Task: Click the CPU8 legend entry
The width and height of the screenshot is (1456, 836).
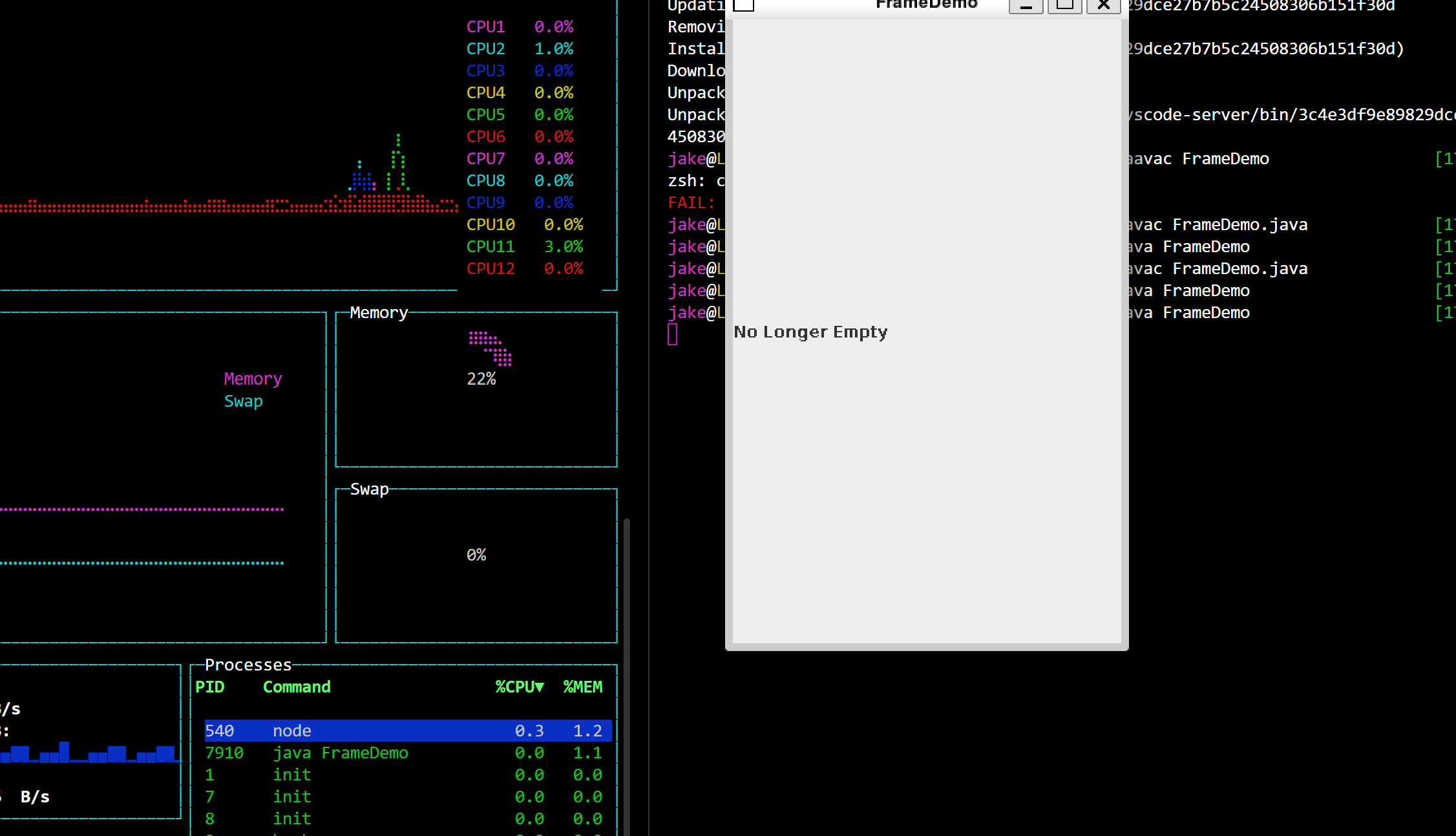Action: pyautogui.click(x=520, y=180)
